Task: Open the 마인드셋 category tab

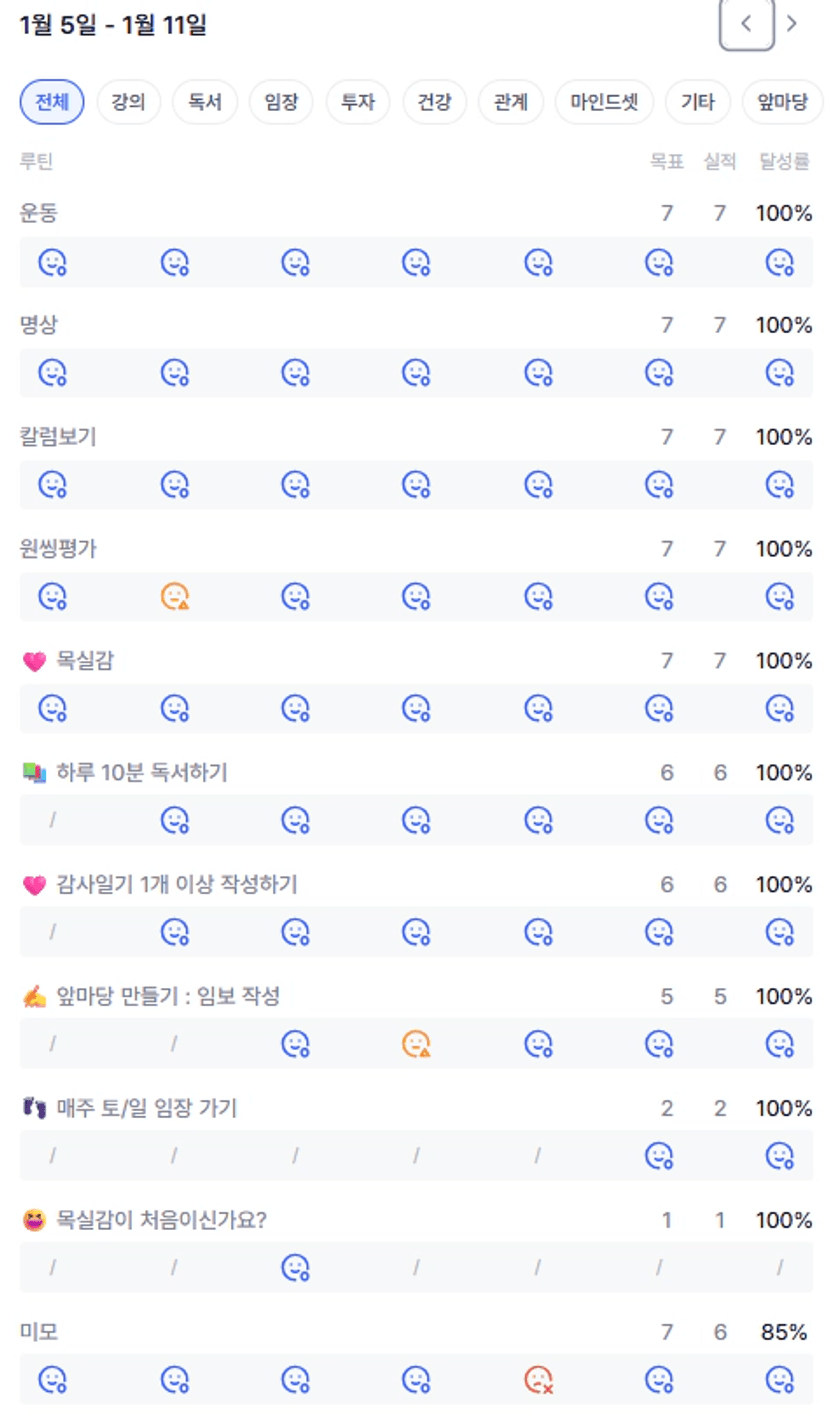Action: (x=603, y=102)
